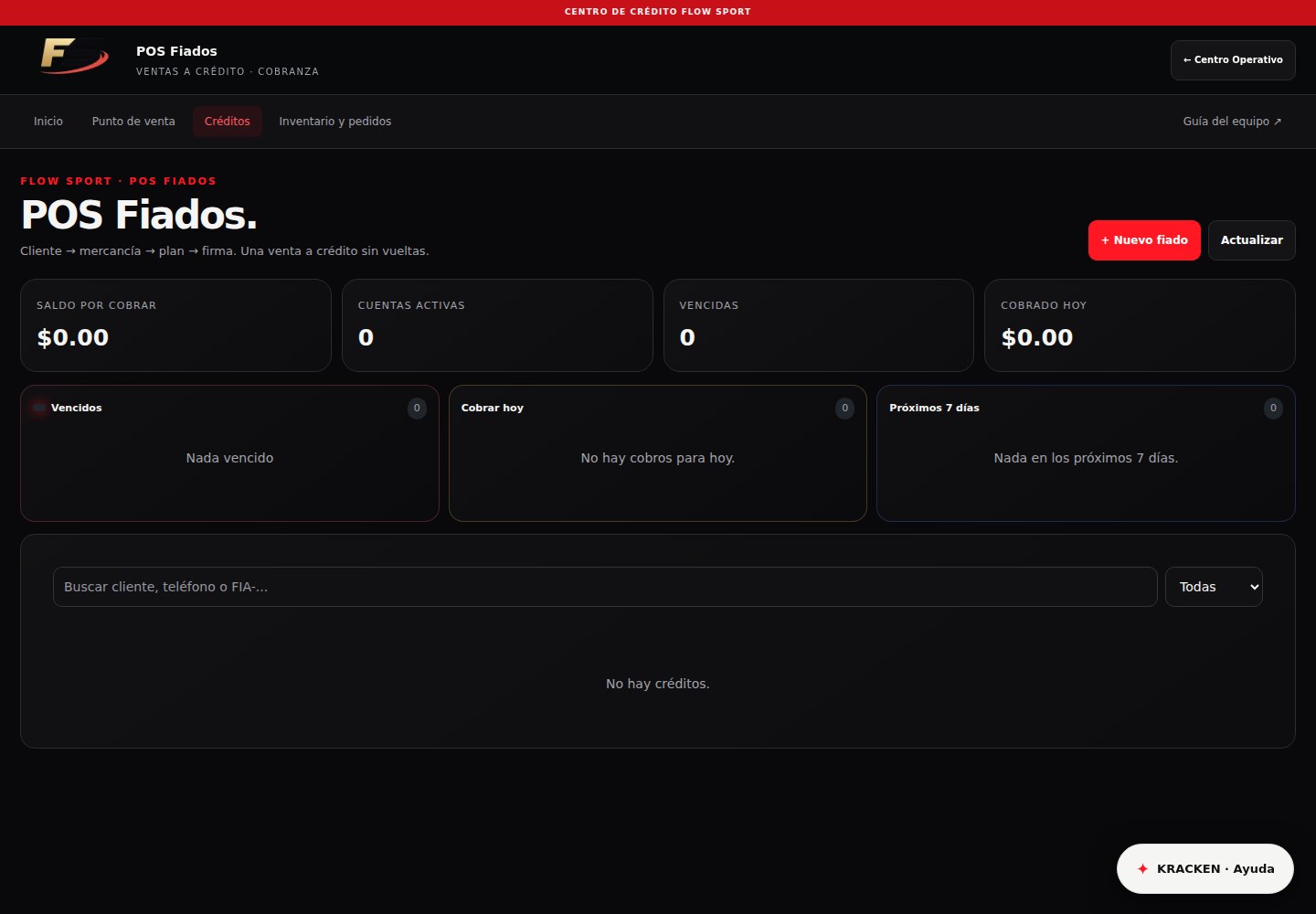The height and width of the screenshot is (914, 1316).
Task: Focus the Buscar cliente search field
Action: coord(605,587)
